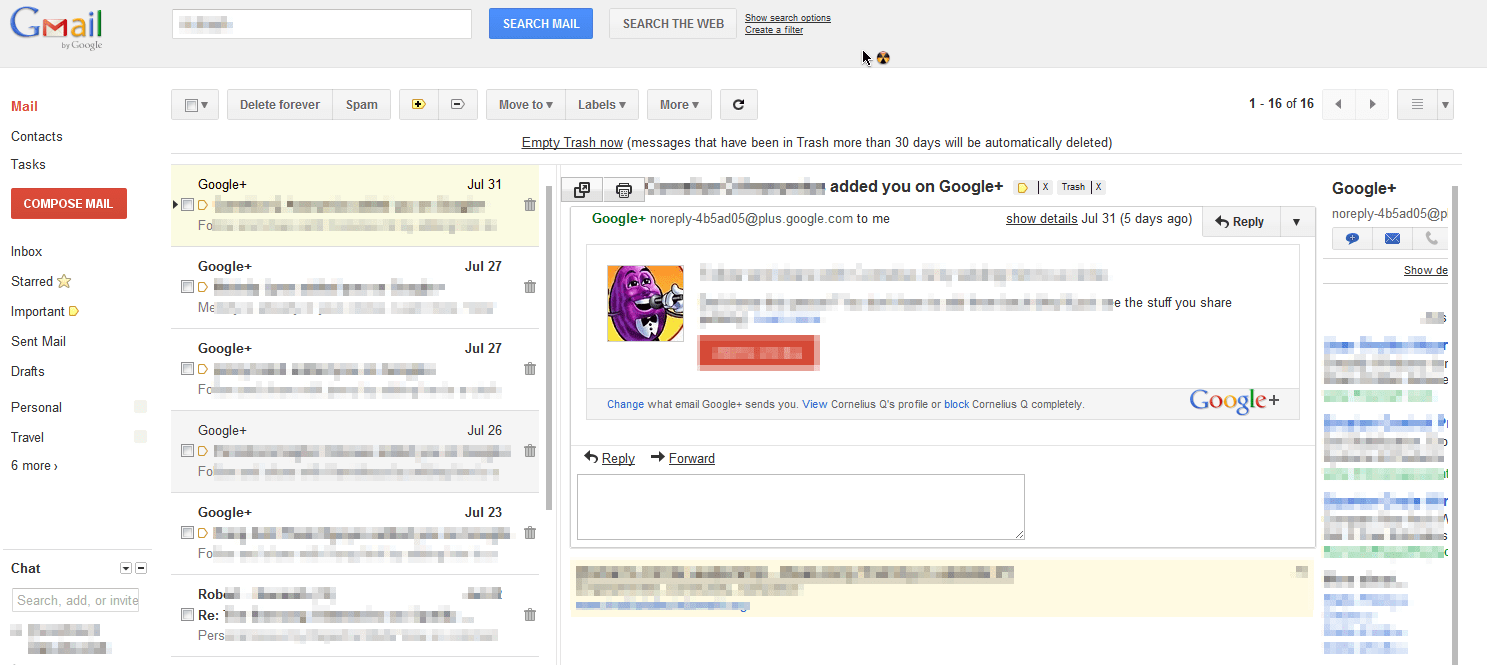Minimize the Chat panel with the minus button
The image size is (1487, 665).
[141, 568]
